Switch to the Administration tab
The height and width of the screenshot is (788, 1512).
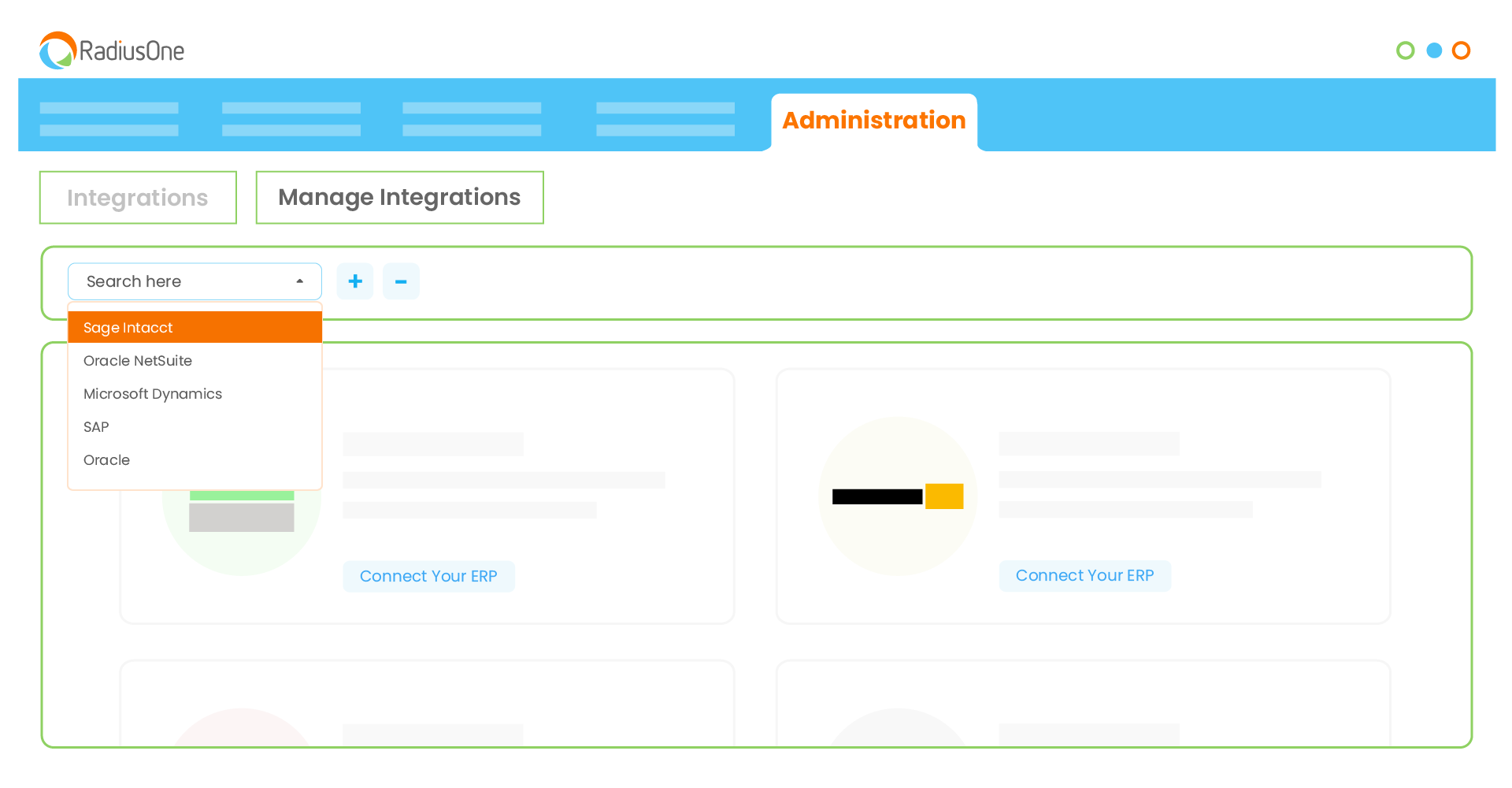click(874, 121)
